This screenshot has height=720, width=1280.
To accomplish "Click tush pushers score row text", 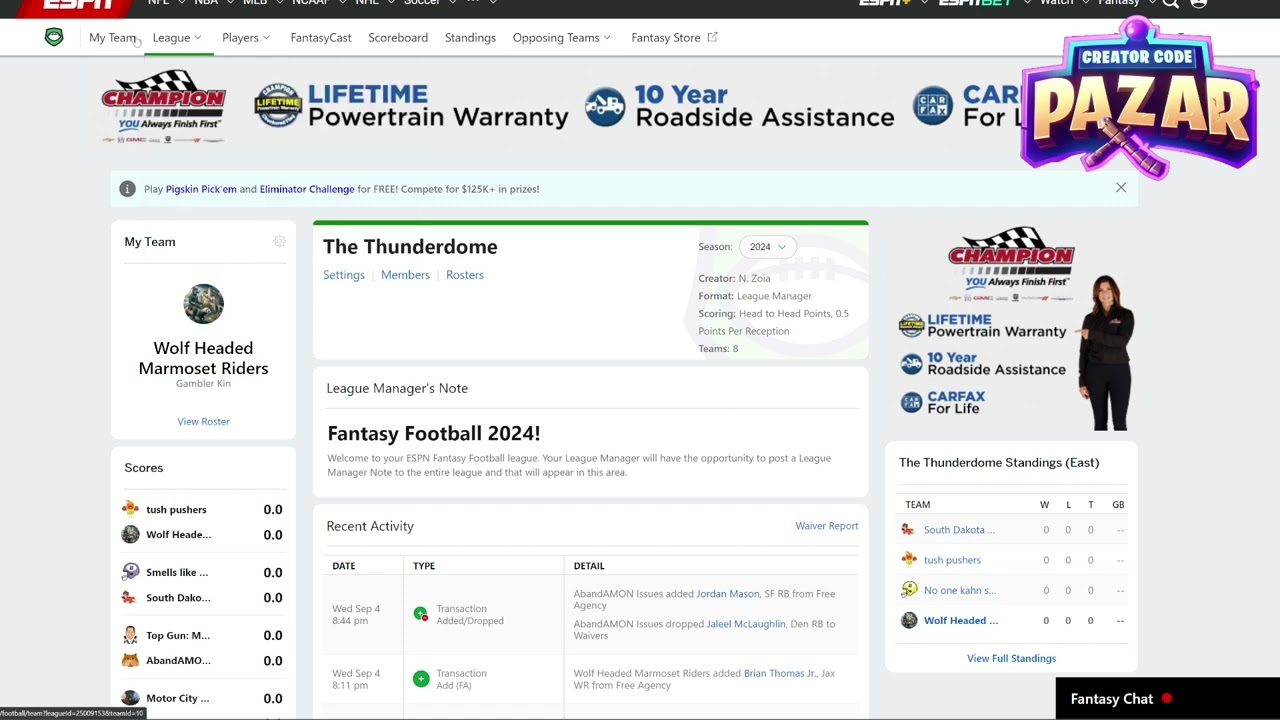I will [x=176, y=510].
